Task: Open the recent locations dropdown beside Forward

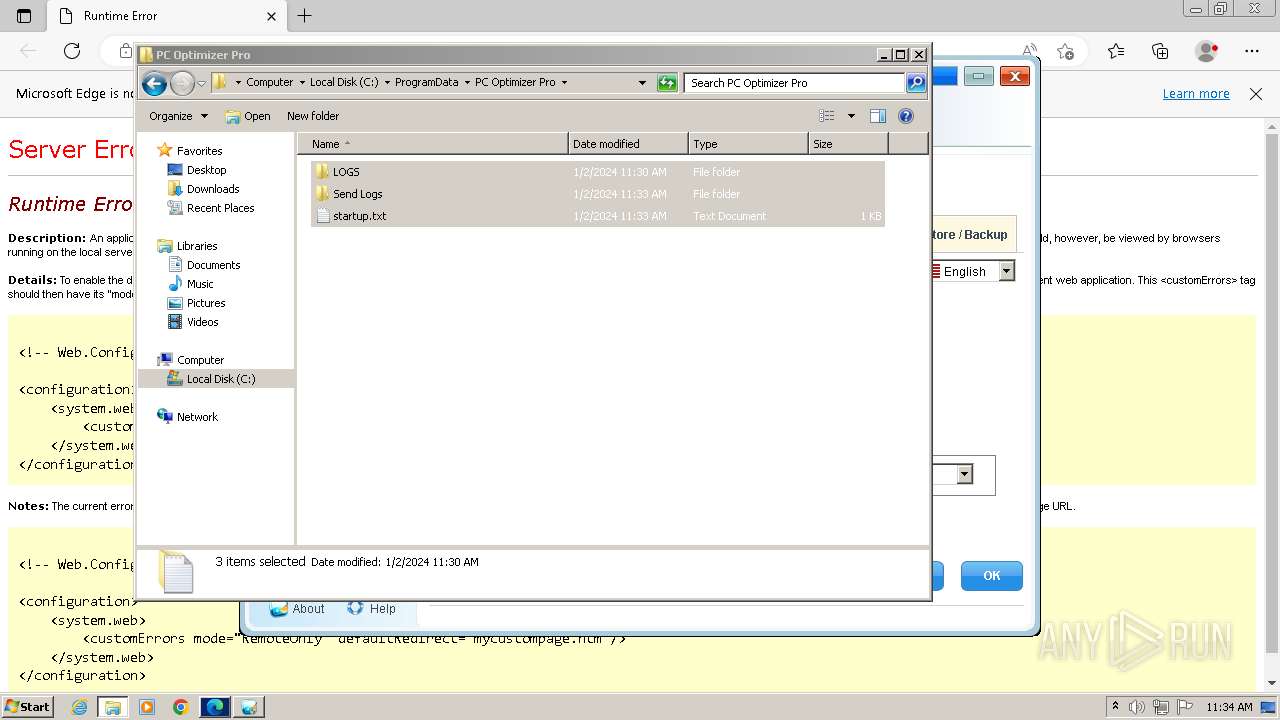Action: click(x=201, y=83)
